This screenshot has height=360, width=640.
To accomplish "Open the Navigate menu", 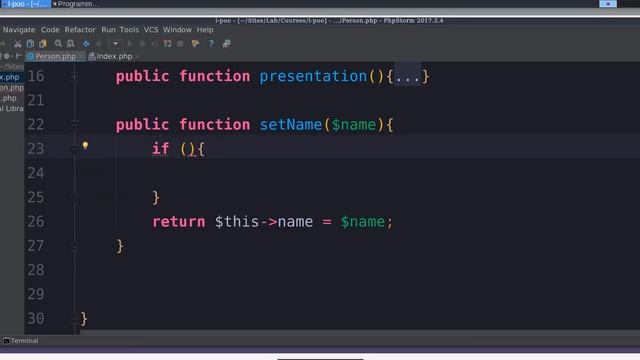I will click(19, 30).
